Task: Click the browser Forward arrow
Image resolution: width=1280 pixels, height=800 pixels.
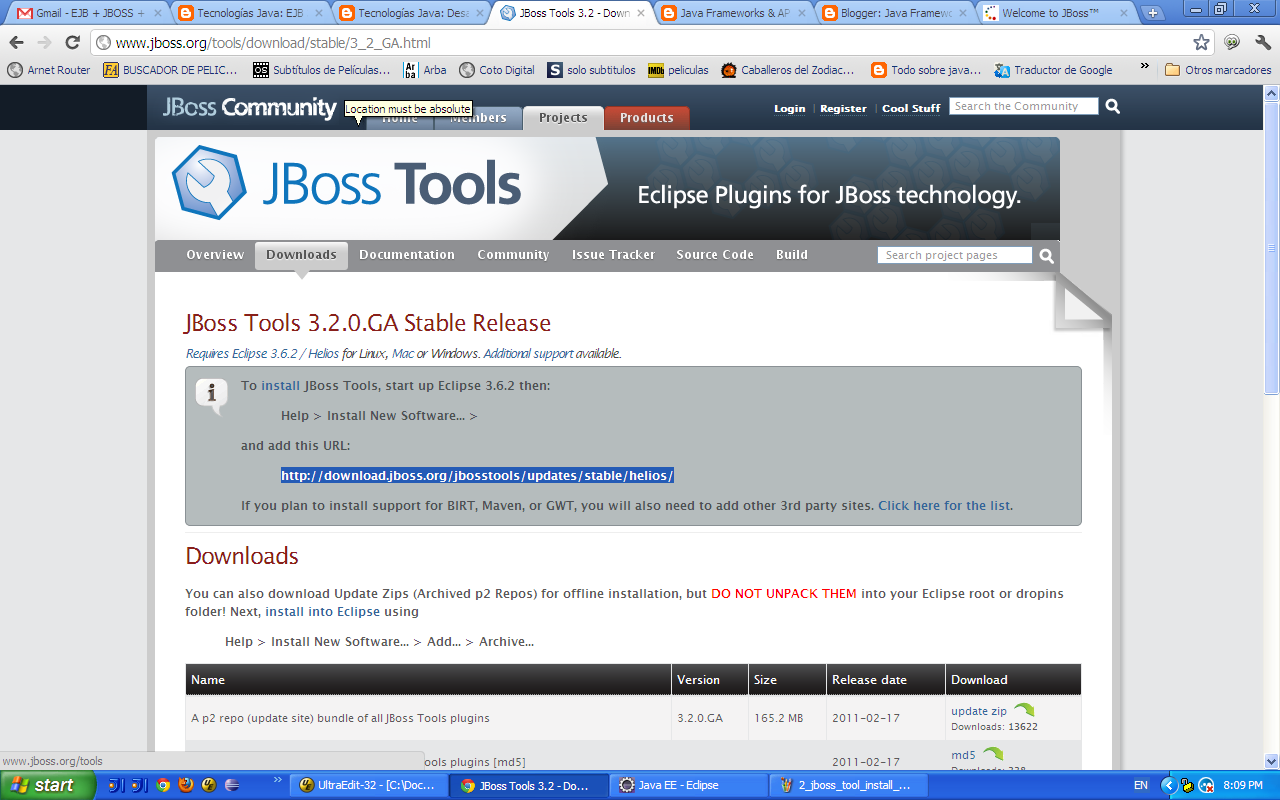Action: pos(44,43)
